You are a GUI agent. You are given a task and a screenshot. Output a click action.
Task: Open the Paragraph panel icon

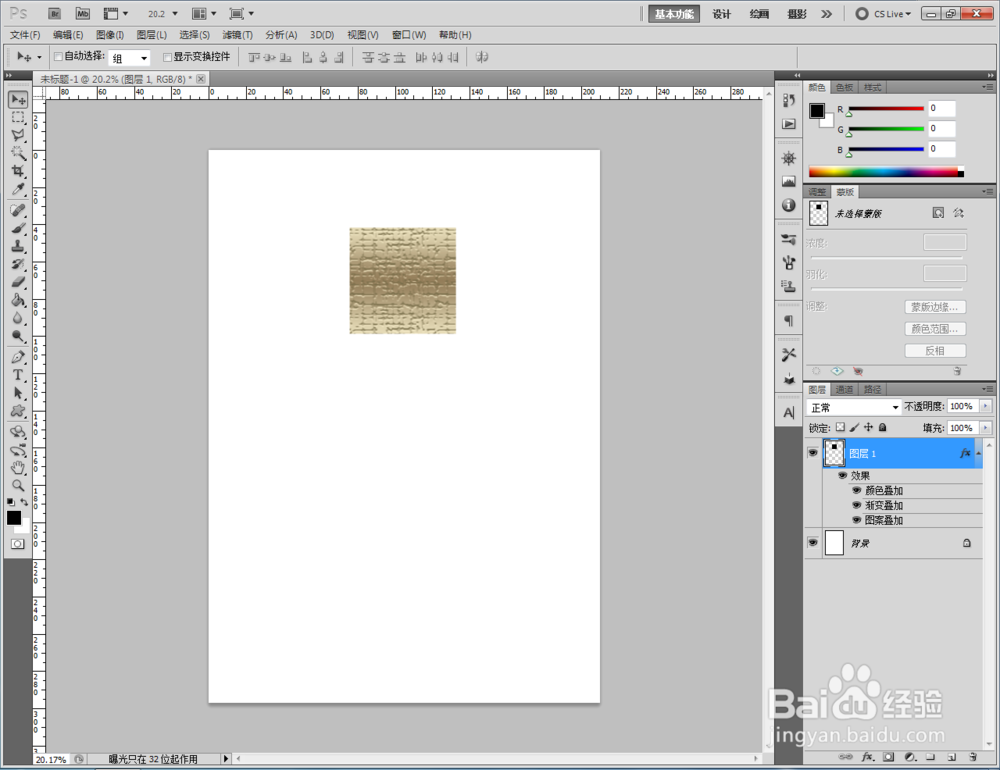(x=789, y=320)
